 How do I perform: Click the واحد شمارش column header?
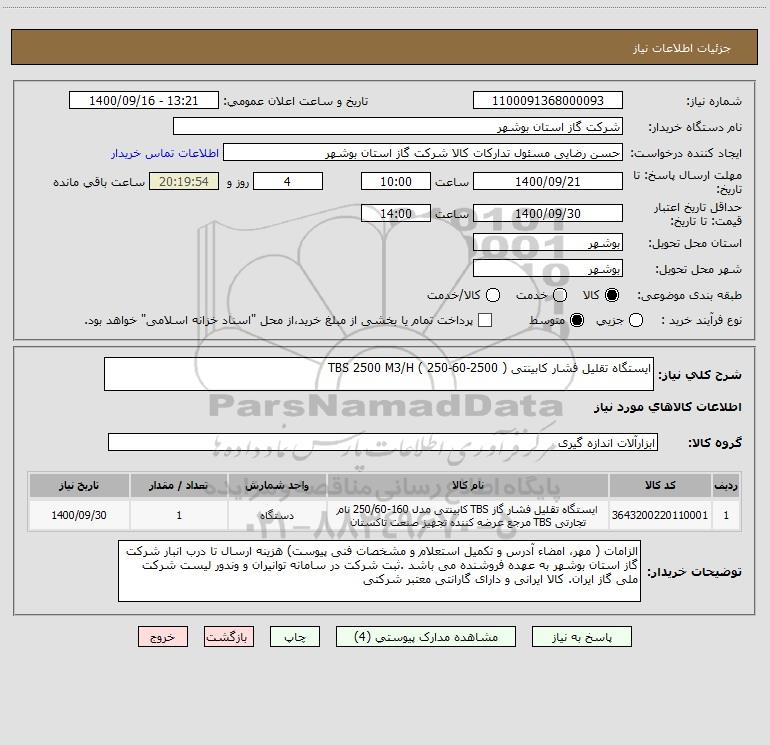[x=277, y=485]
